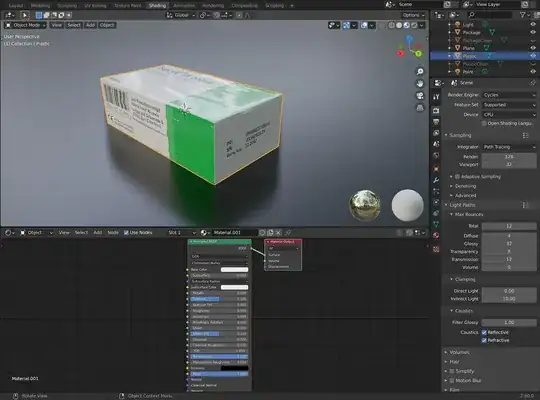Click the tweak select tool icon in header

click(24, 15)
